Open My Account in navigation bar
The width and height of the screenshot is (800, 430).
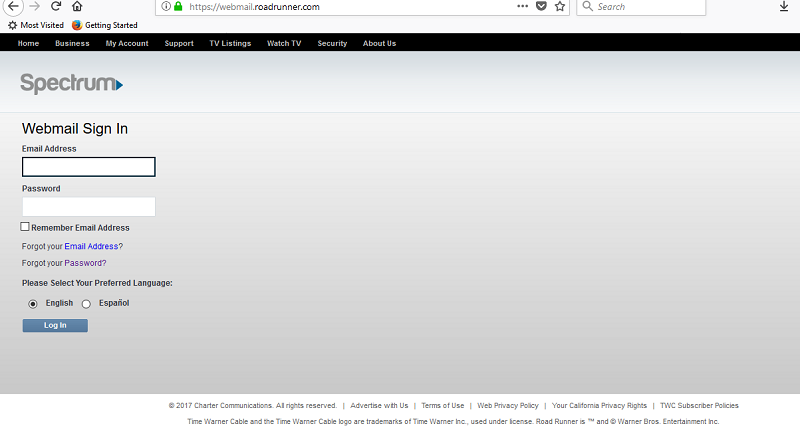click(127, 43)
